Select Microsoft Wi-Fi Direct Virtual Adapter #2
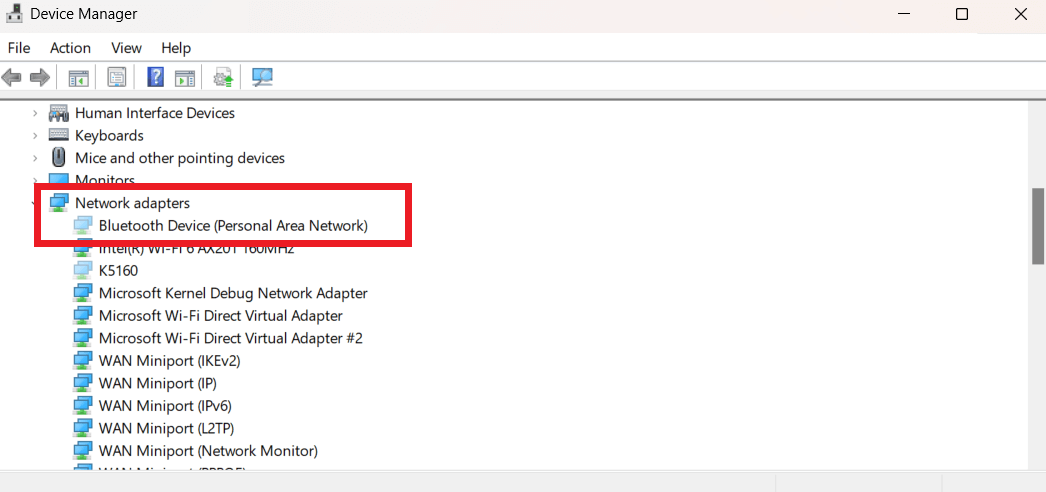This screenshot has width=1046, height=492. 231,339
